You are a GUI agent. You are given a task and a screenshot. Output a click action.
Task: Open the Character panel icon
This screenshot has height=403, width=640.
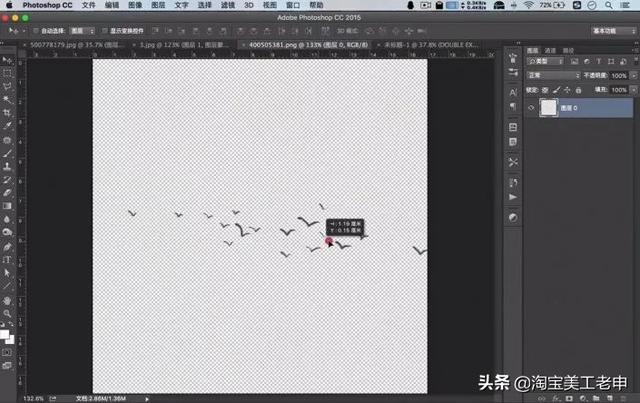tap(513, 93)
